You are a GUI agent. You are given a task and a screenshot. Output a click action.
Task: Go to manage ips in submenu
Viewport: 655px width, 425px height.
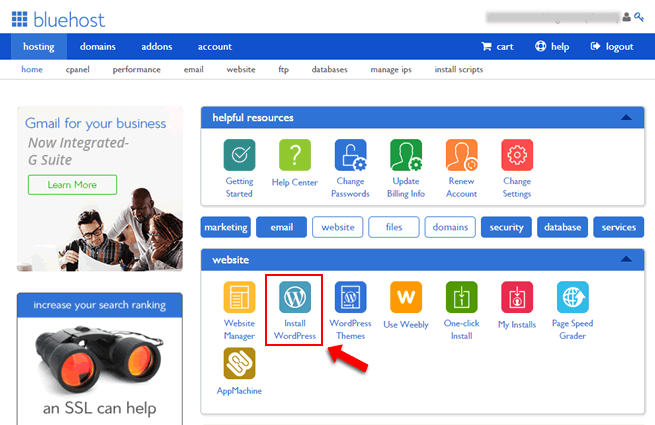point(391,69)
